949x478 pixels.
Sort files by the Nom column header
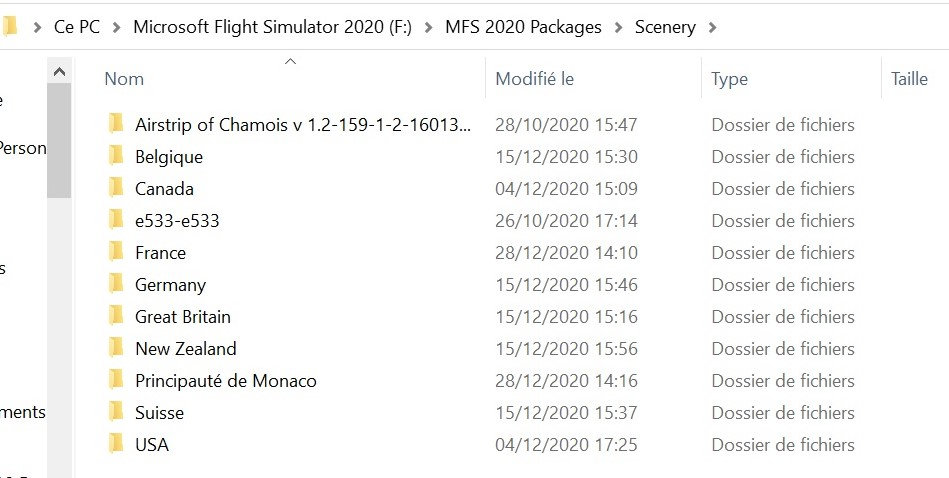coord(124,79)
